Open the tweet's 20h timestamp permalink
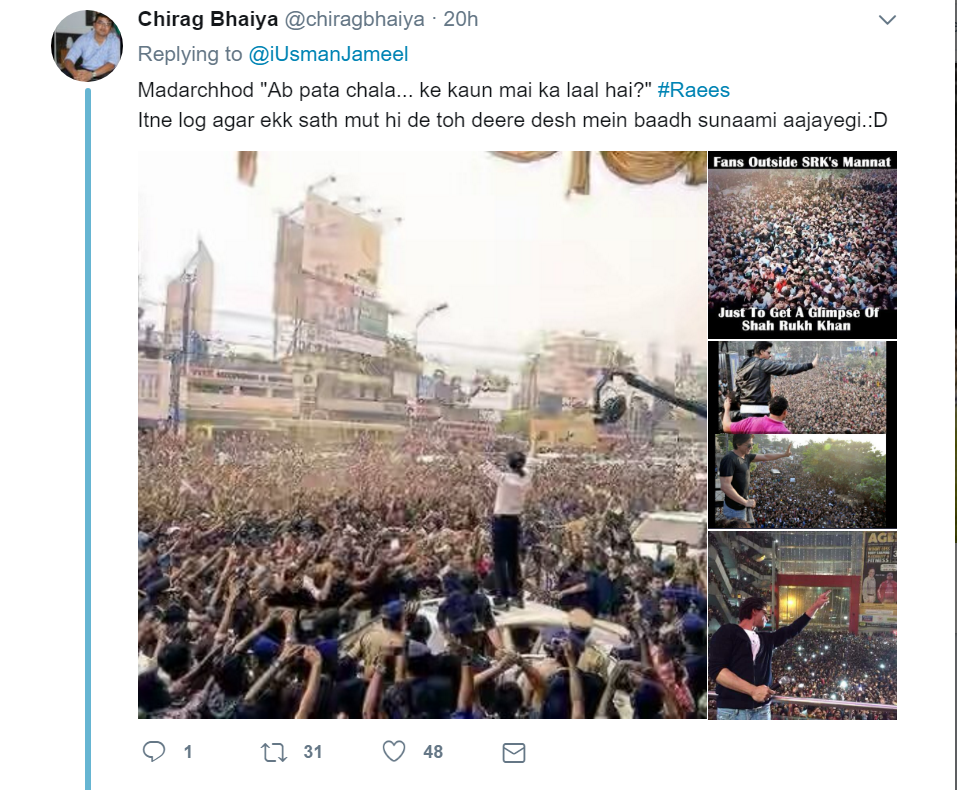Image resolution: width=957 pixels, height=790 pixels. click(x=461, y=19)
